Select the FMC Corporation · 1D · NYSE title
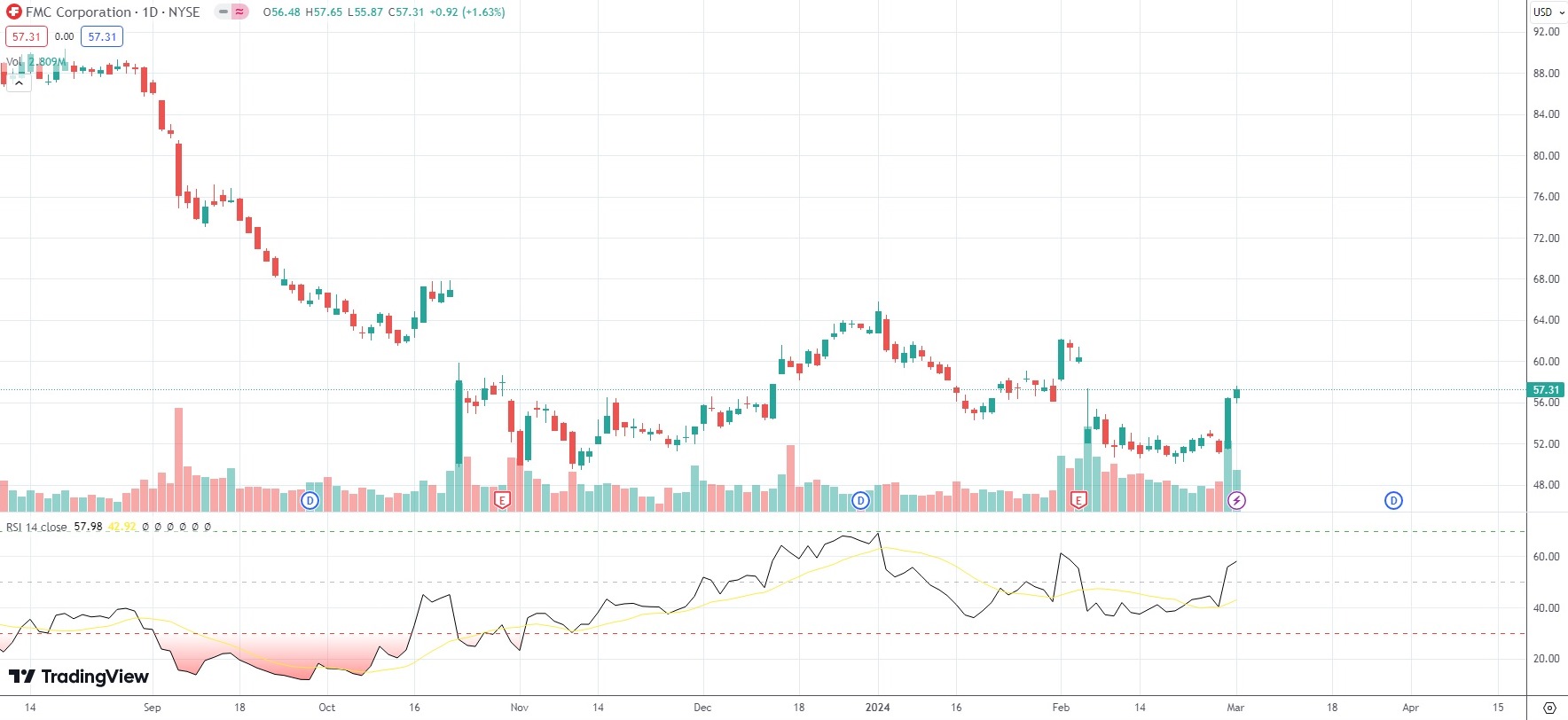 (113, 12)
